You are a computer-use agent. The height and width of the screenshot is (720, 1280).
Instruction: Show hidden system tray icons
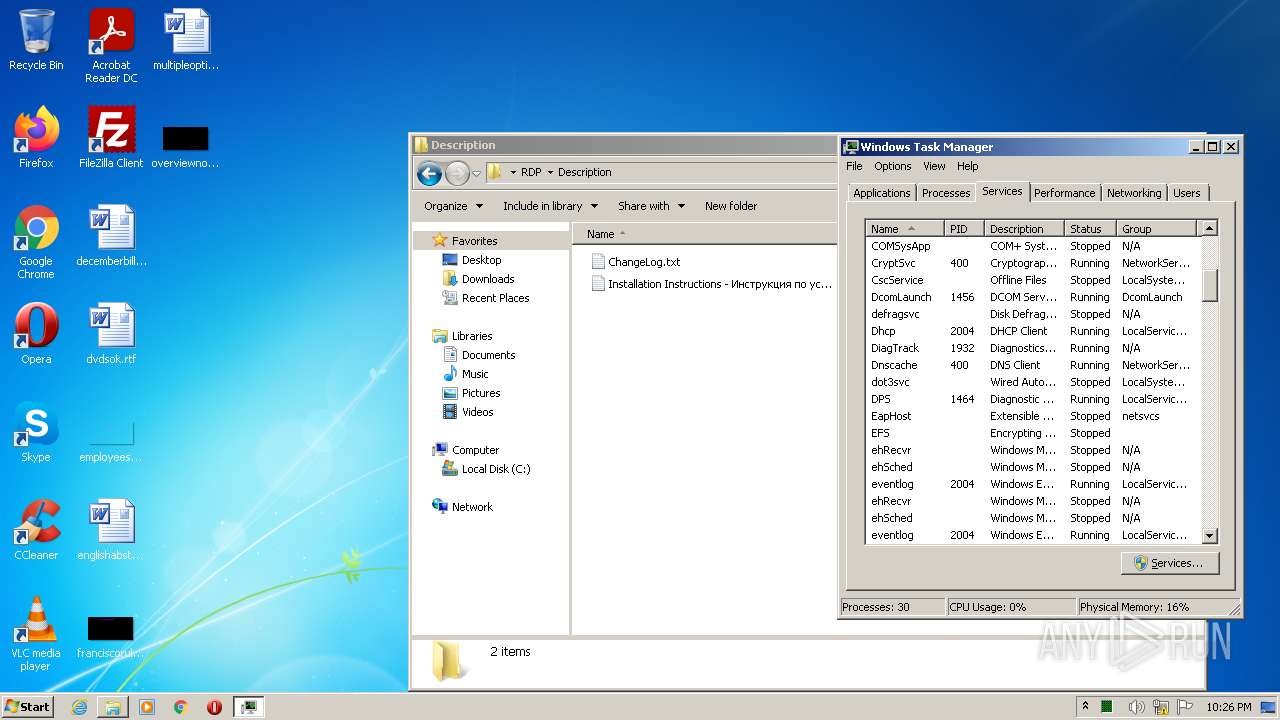(1085, 707)
